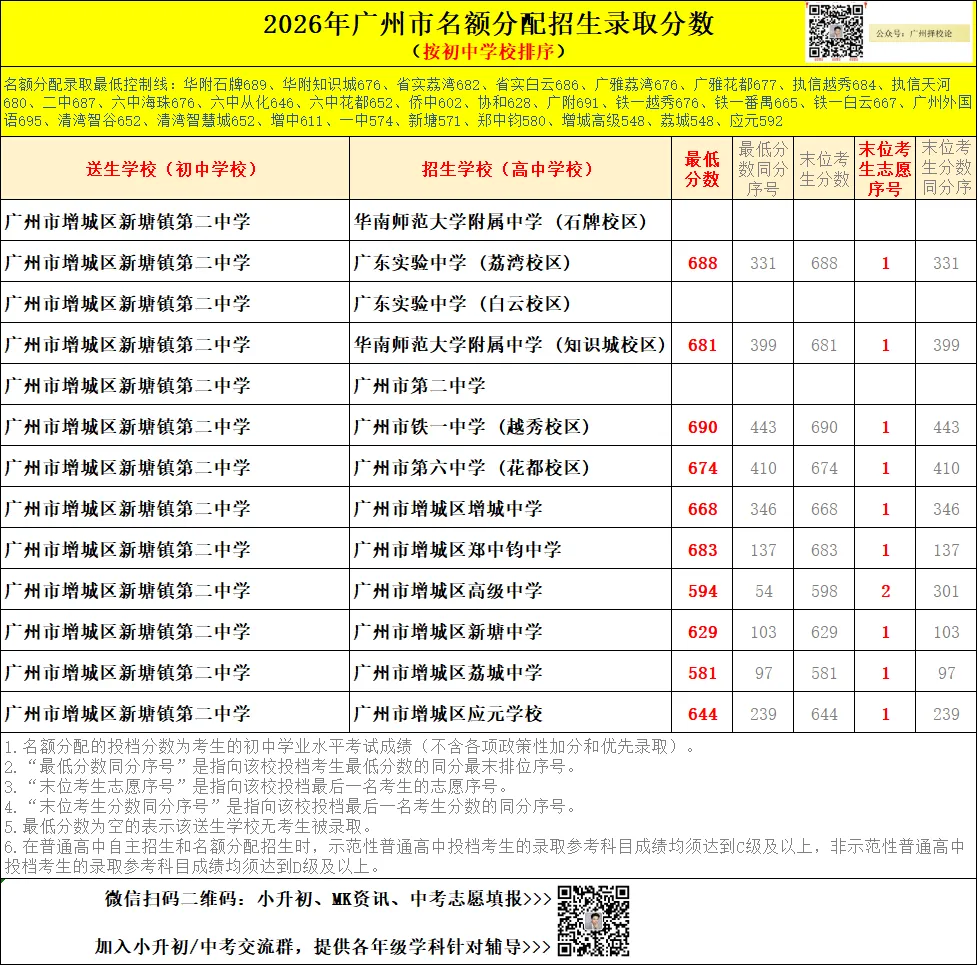Click 末位考生志愿序号 1 in 新塘中学 row
Screen dimensions: 978x965
[x=886, y=633]
